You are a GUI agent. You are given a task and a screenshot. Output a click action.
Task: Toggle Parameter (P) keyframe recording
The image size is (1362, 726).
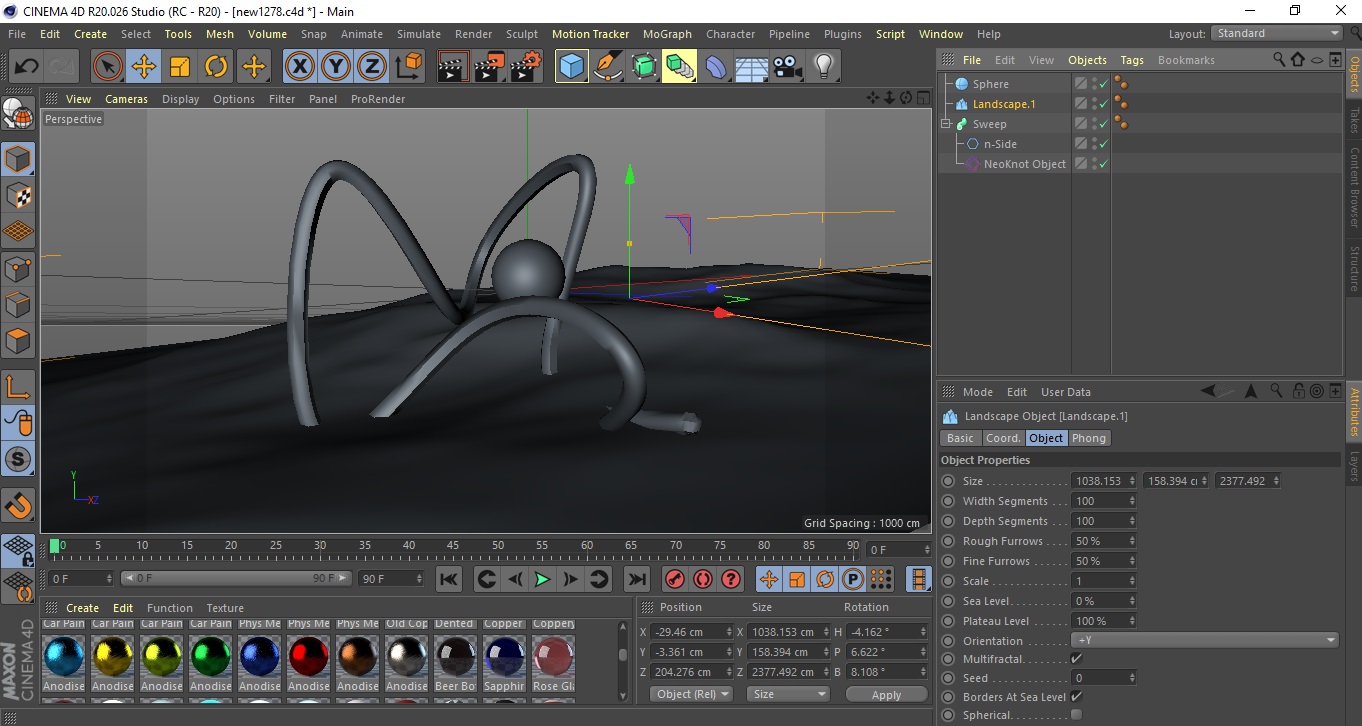pos(853,579)
